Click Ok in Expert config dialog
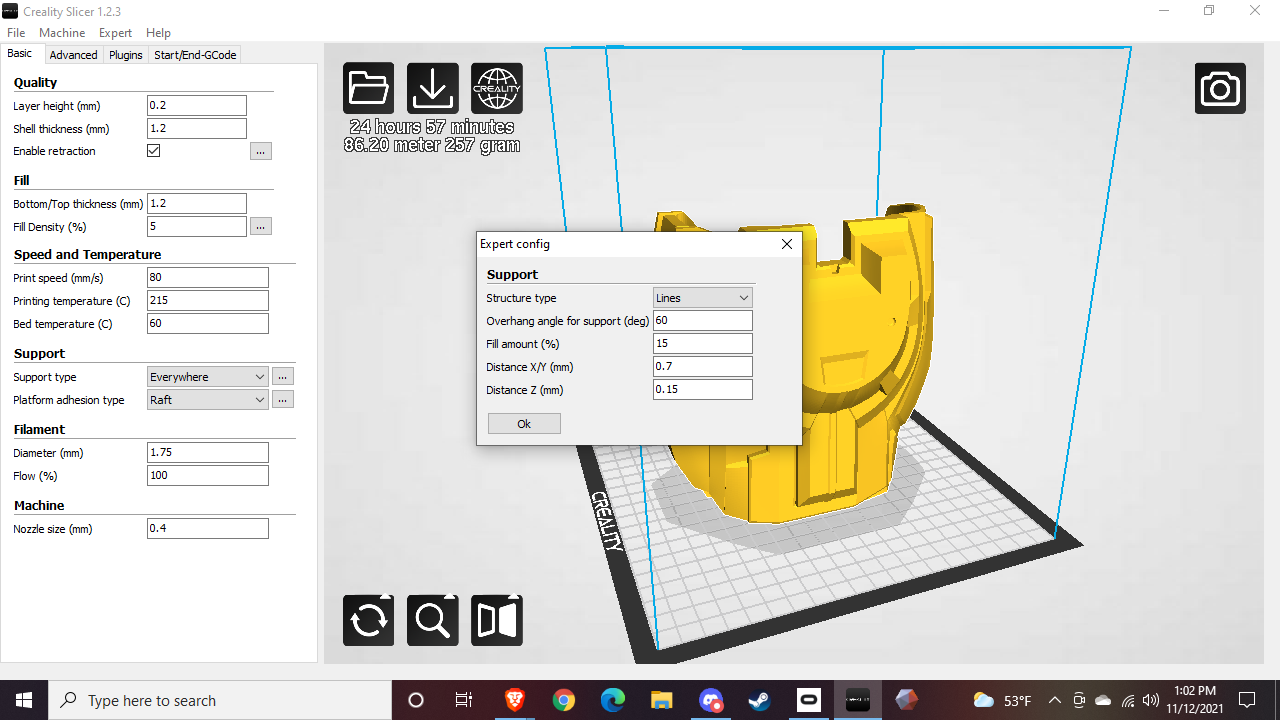1280x720 pixels. [524, 424]
